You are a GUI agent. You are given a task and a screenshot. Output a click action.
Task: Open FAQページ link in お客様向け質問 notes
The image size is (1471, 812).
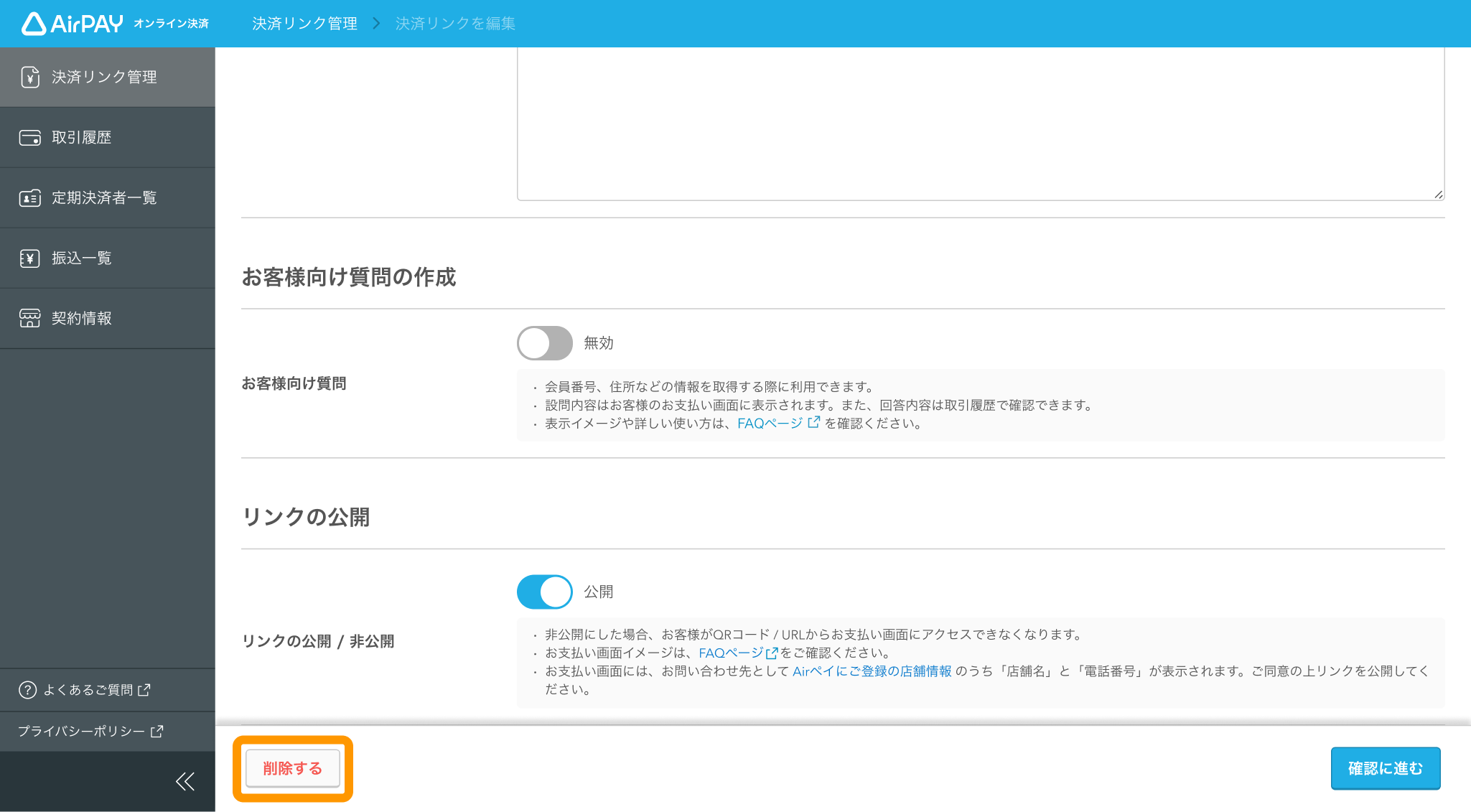click(770, 424)
